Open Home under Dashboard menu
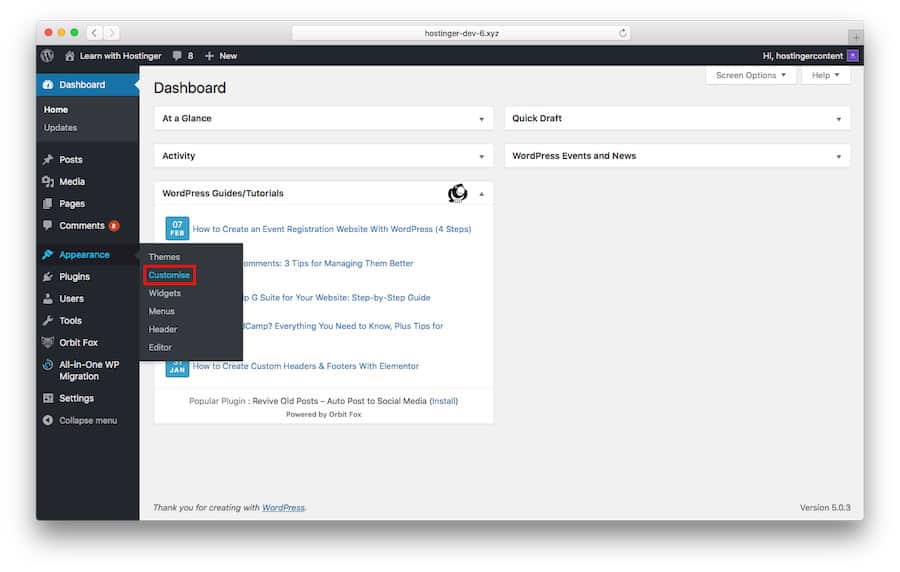The width and height of the screenshot is (900, 572). pos(56,109)
